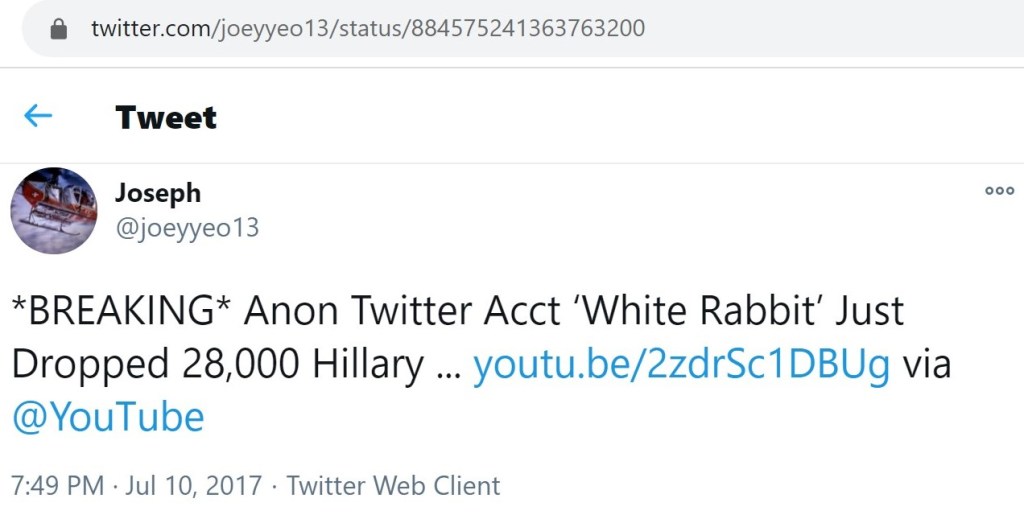Screen dimensions: 1024x519
Task: View site info via padlock icon
Action: pyautogui.click(x=59, y=29)
